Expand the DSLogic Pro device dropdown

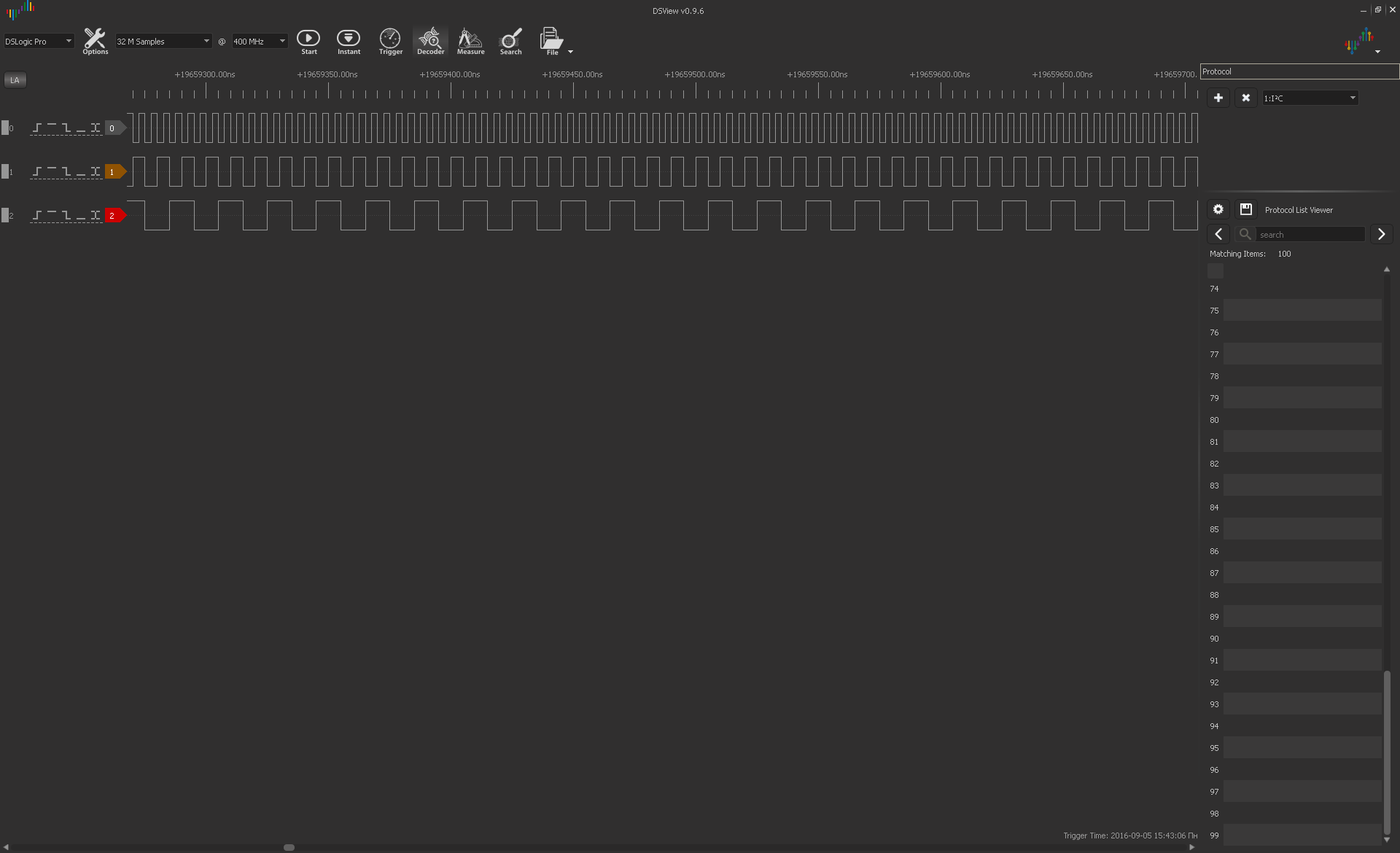coord(39,42)
